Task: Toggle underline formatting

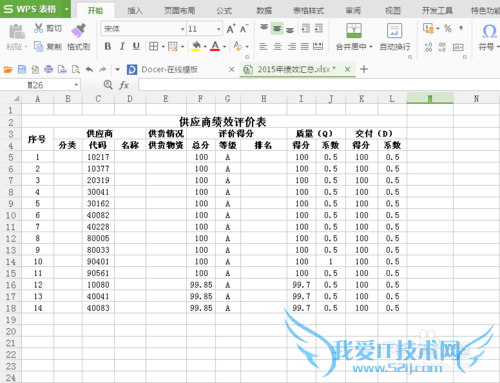Action: click(136, 46)
